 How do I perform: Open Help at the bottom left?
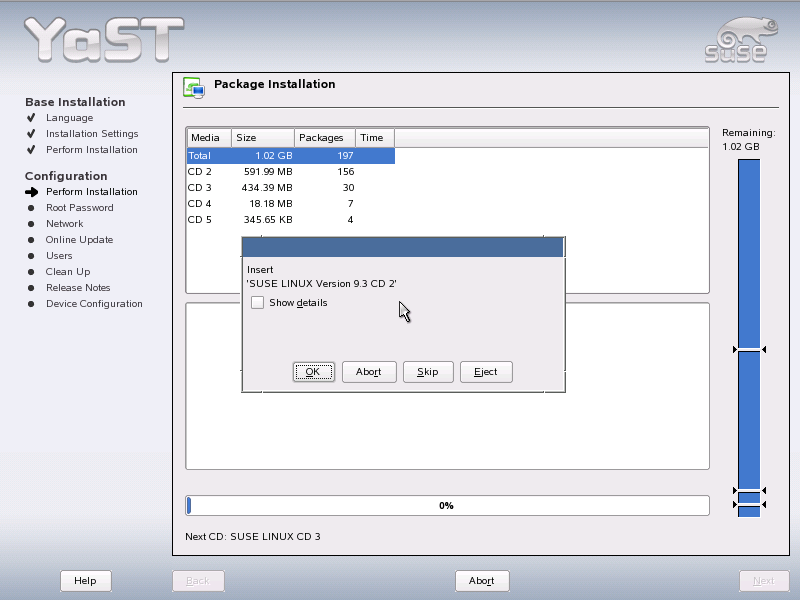coord(86,581)
